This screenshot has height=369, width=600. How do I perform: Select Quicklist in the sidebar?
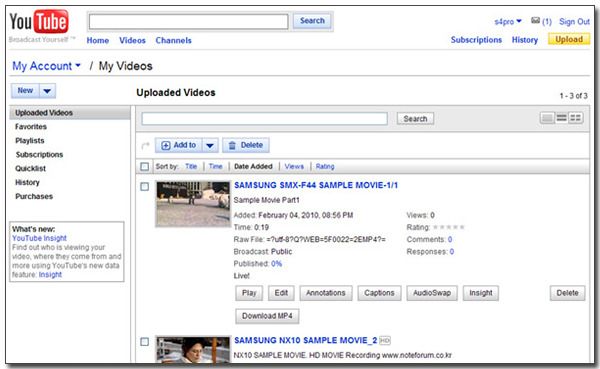click(31, 168)
